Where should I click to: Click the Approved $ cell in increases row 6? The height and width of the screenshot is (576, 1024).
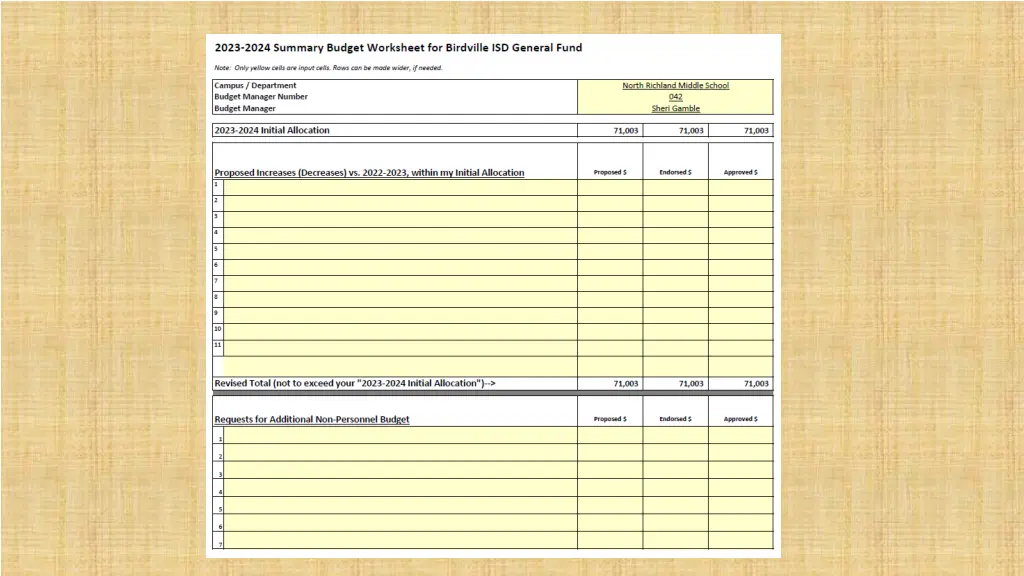[740, 267]
